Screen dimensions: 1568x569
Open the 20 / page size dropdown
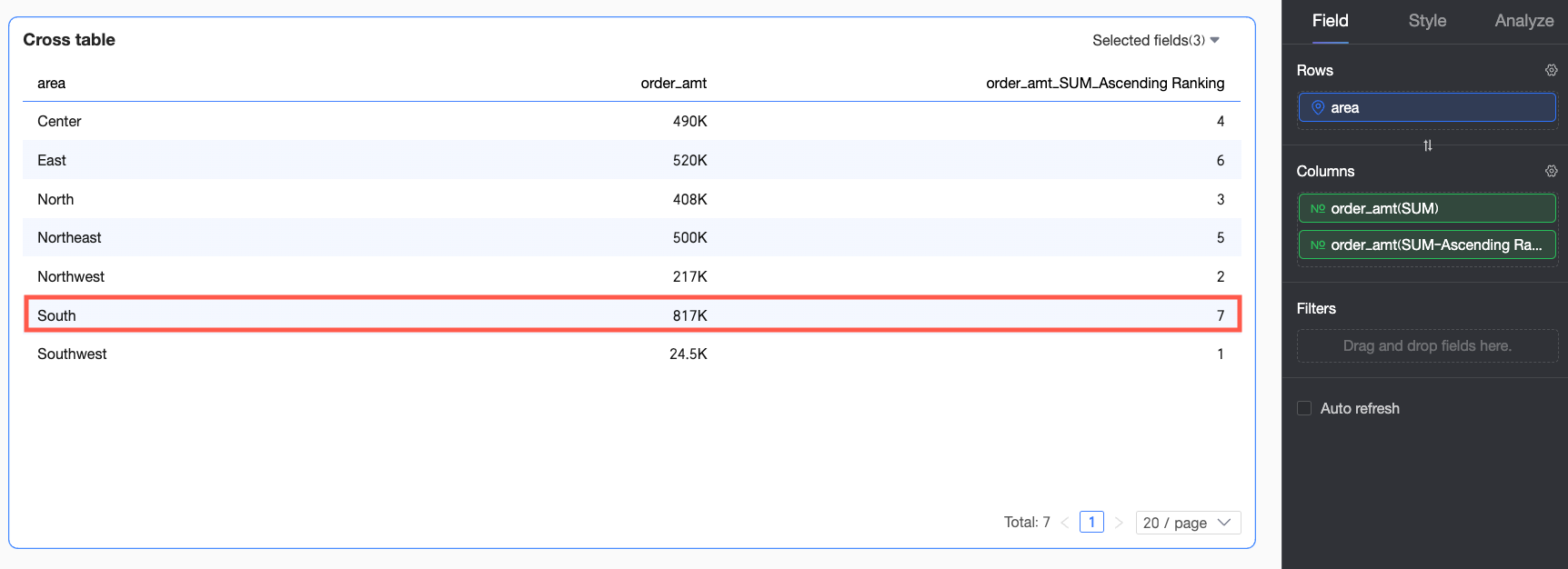click(1188, 523)
